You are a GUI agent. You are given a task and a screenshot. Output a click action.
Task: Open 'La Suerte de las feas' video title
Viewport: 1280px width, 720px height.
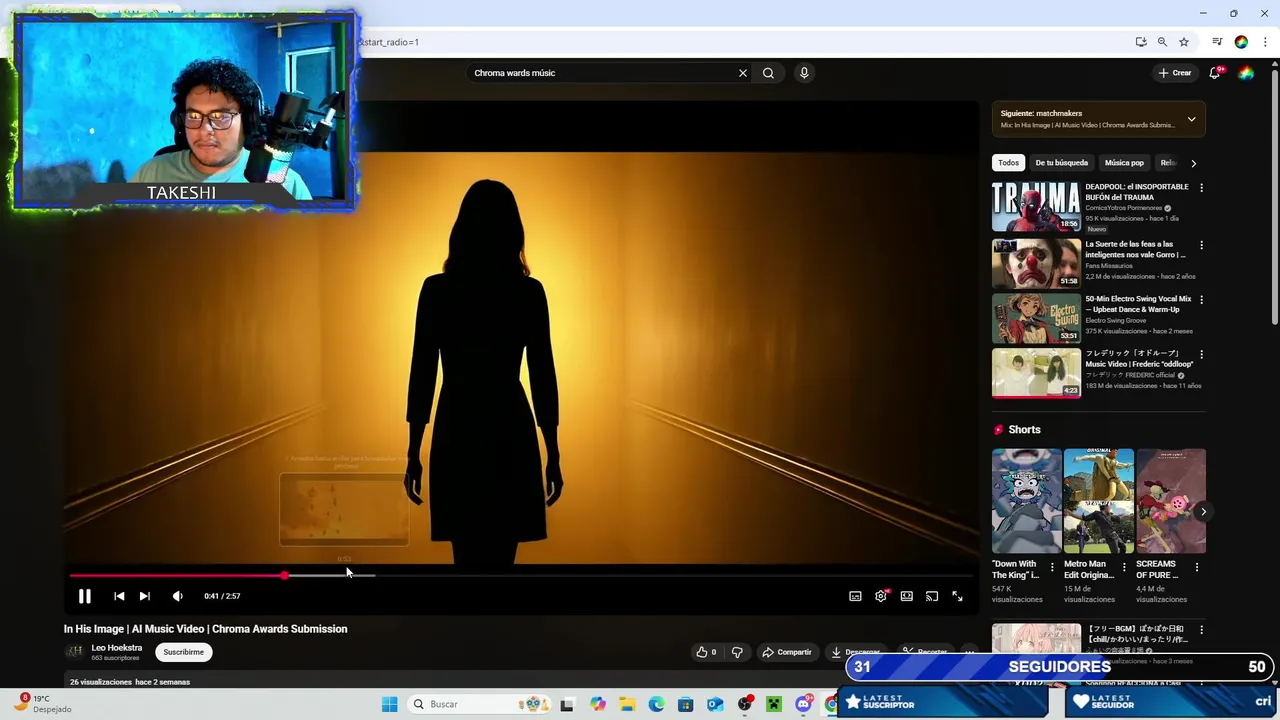1135,249
